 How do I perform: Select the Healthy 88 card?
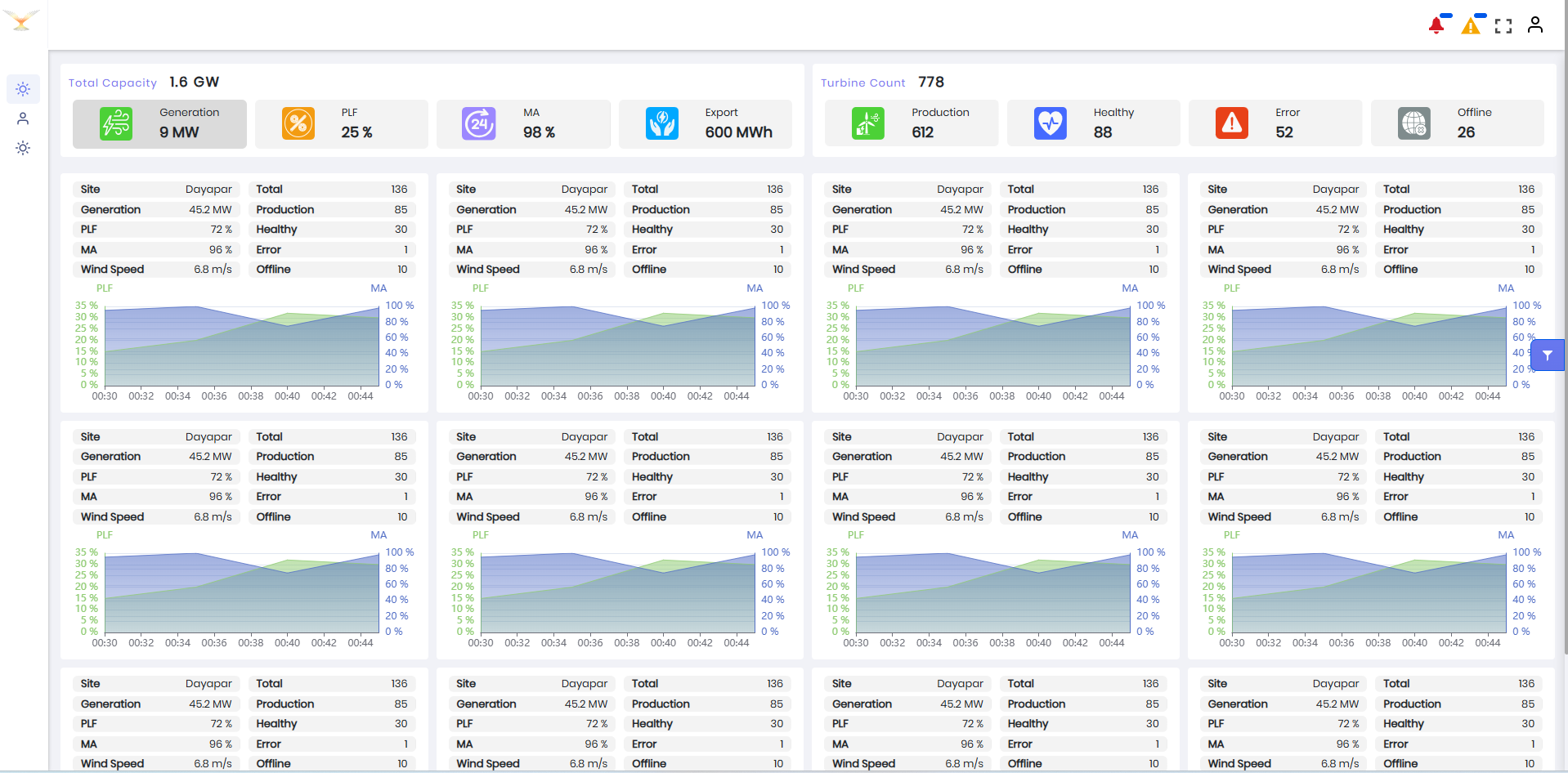pos(1094,124)
